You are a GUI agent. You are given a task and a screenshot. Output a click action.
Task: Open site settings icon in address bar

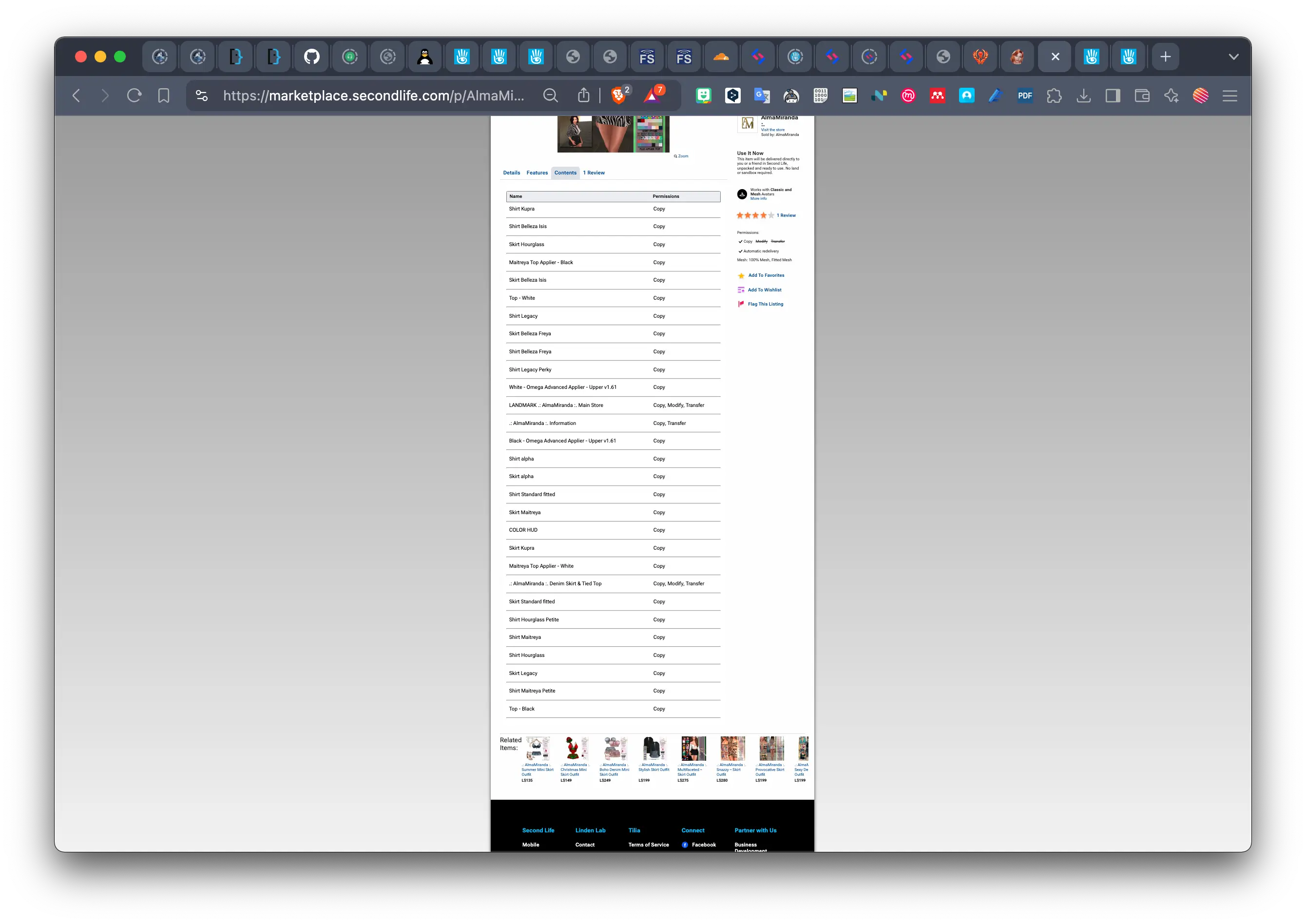[201, 96]
